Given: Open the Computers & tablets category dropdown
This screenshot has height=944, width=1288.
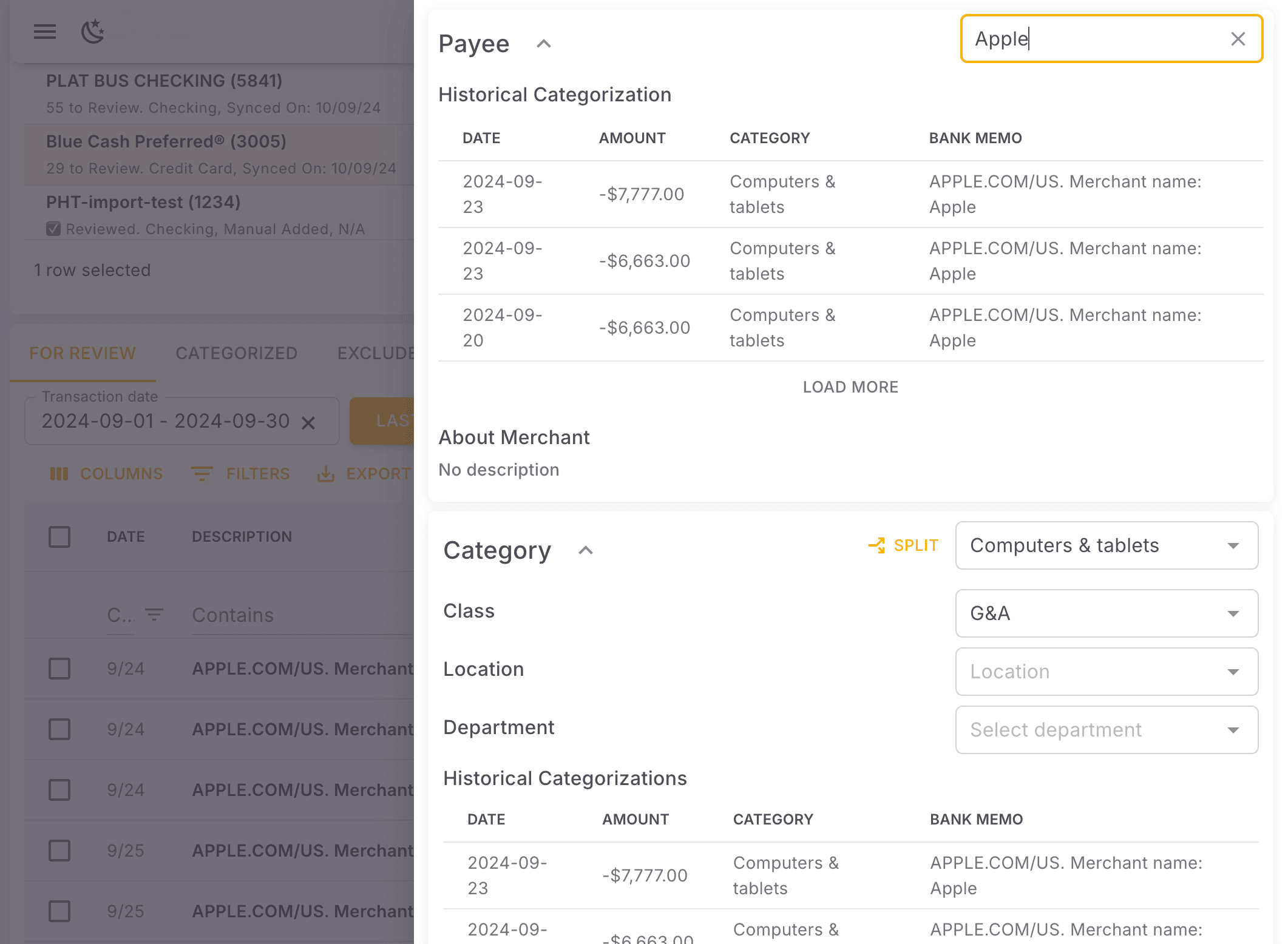Looking at the screenshot, I should tap(1106, 545).
